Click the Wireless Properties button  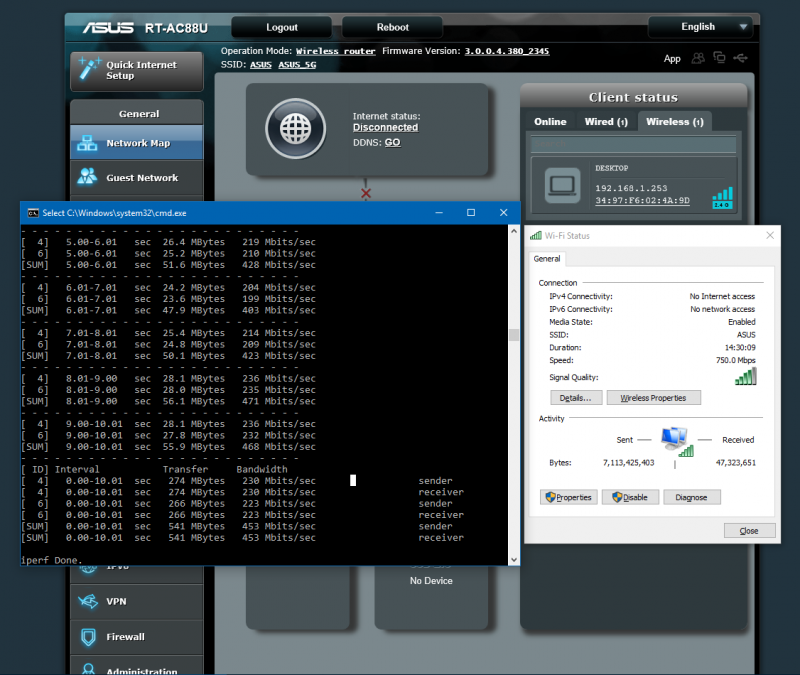654,397
